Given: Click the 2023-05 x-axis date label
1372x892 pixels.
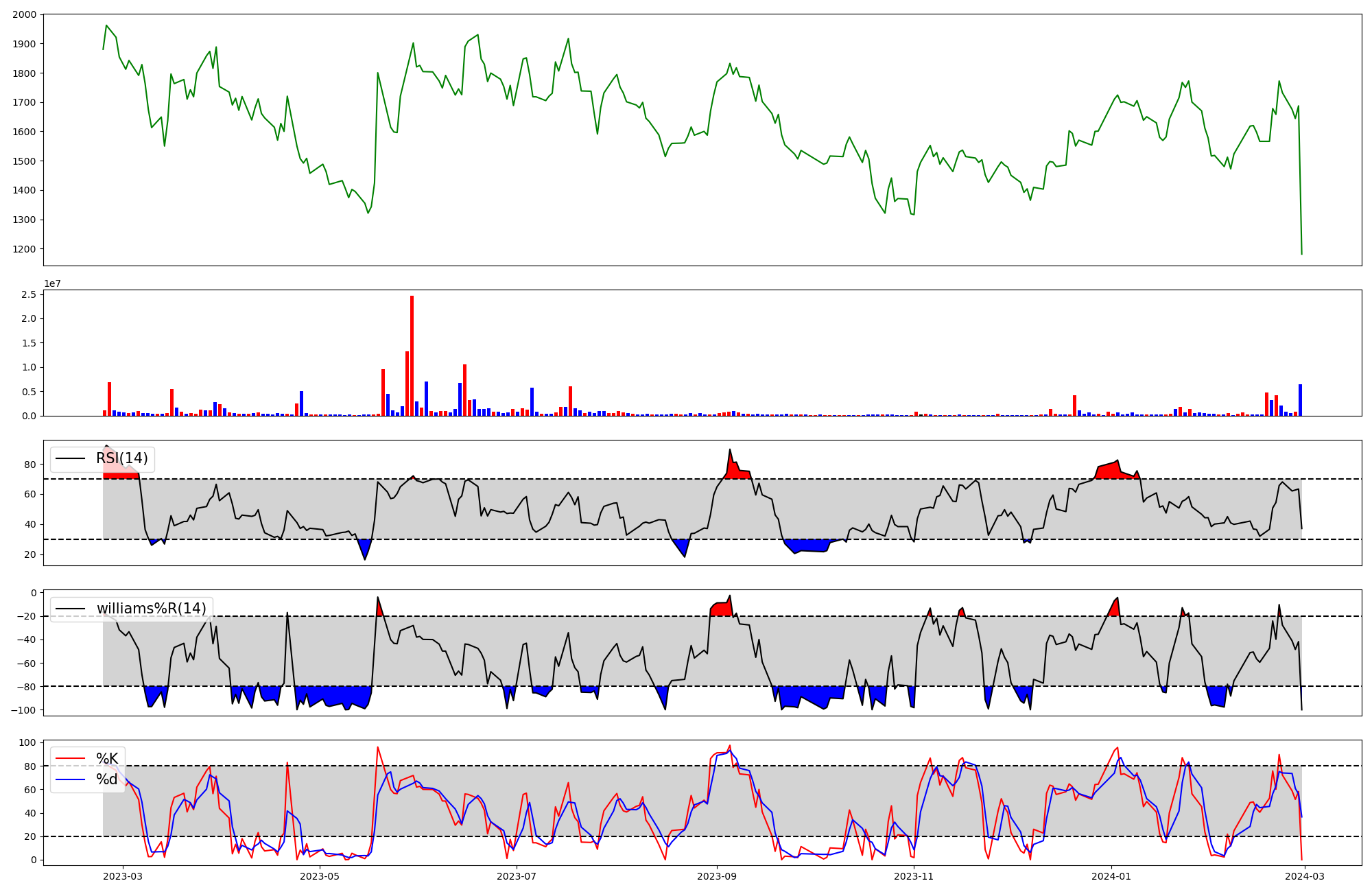Looking at the screenshot, I should coord(320,876).
